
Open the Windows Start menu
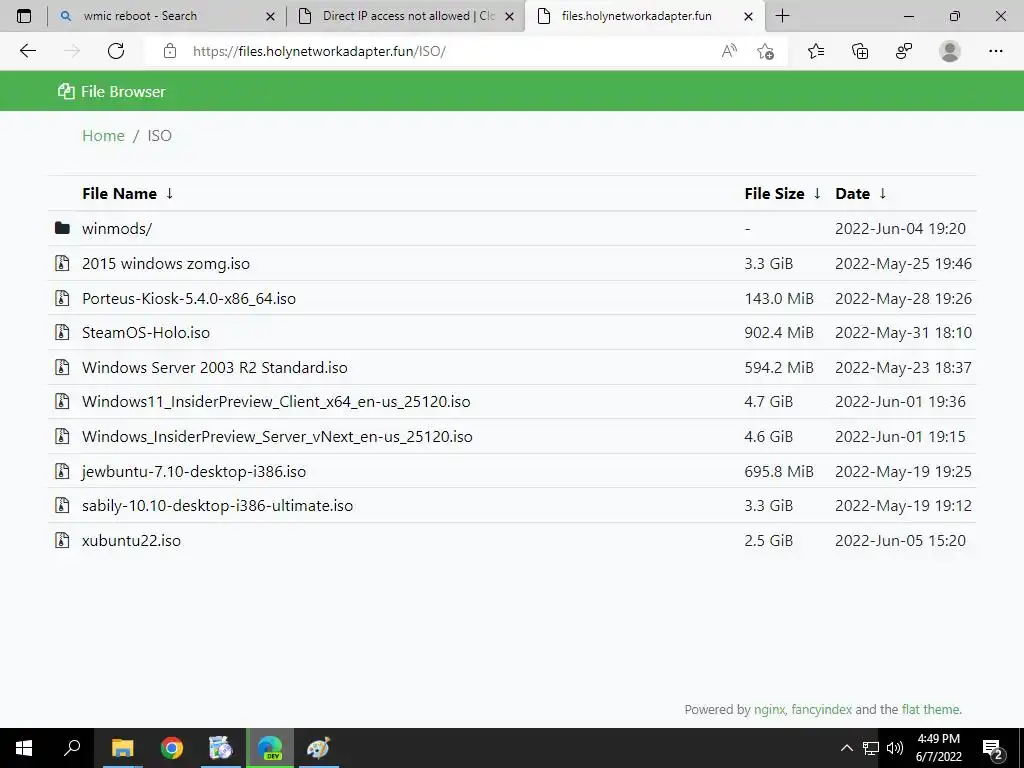(x=24, y=748)
